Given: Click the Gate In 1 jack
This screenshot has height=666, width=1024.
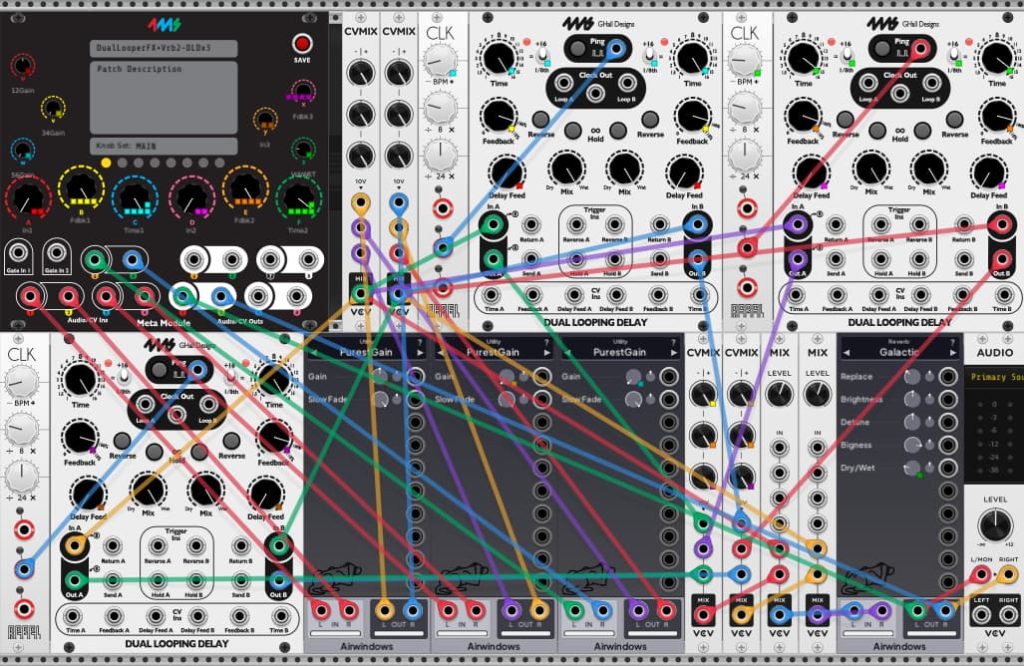Looking at the screenshot, I should point(18,252).
